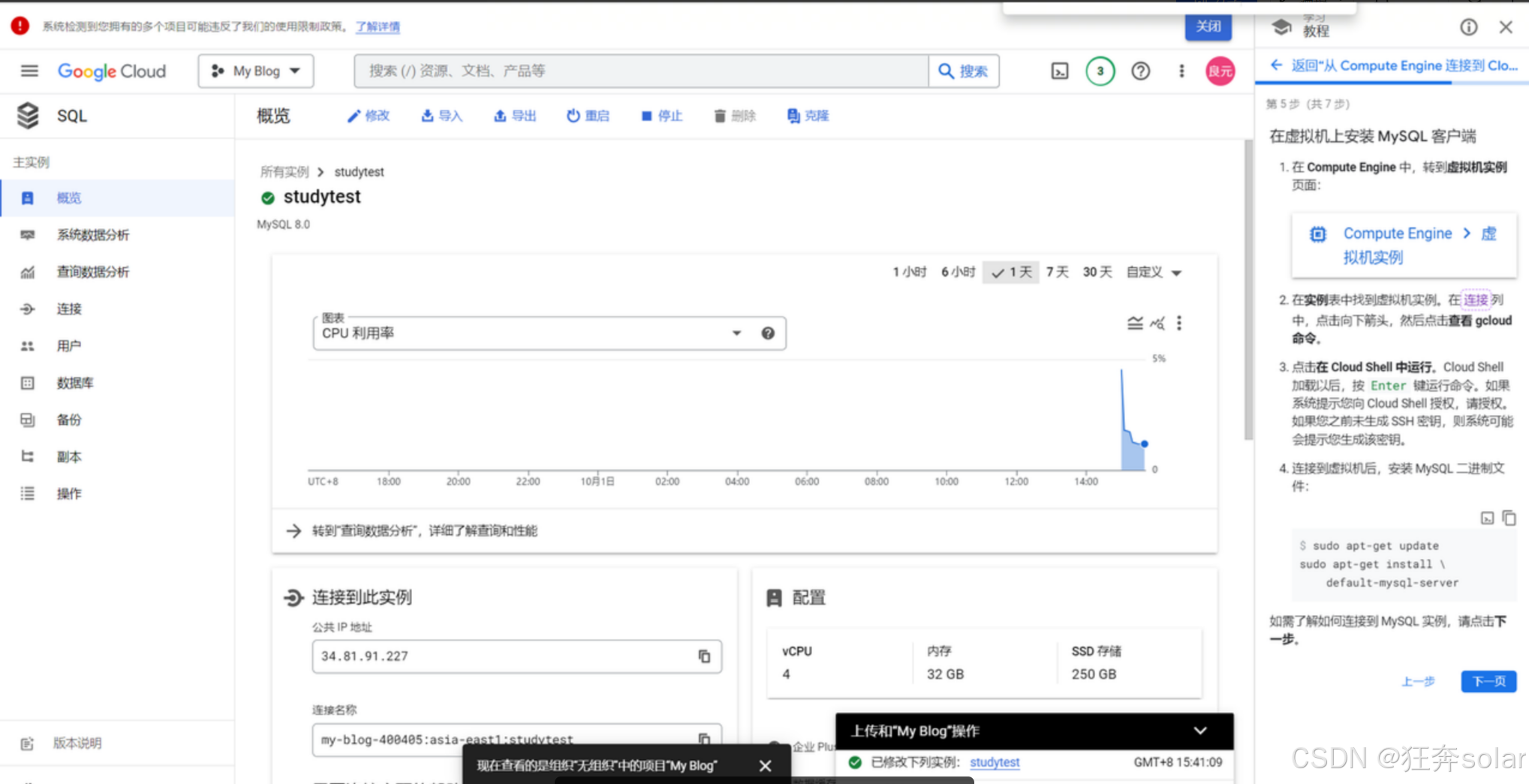Clone the instance via 克隆
The image size is (1529, 784).
[808, 116]
